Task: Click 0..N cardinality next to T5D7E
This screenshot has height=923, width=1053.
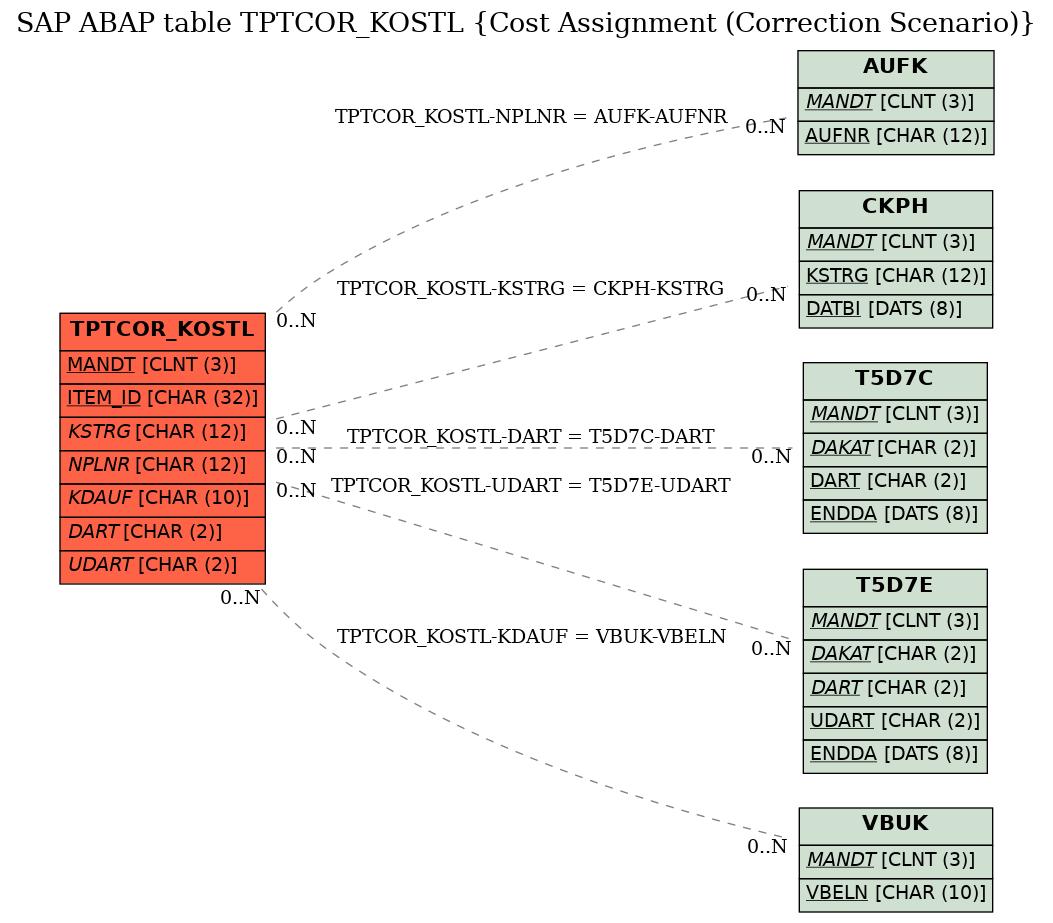Action: coord(771,649)
